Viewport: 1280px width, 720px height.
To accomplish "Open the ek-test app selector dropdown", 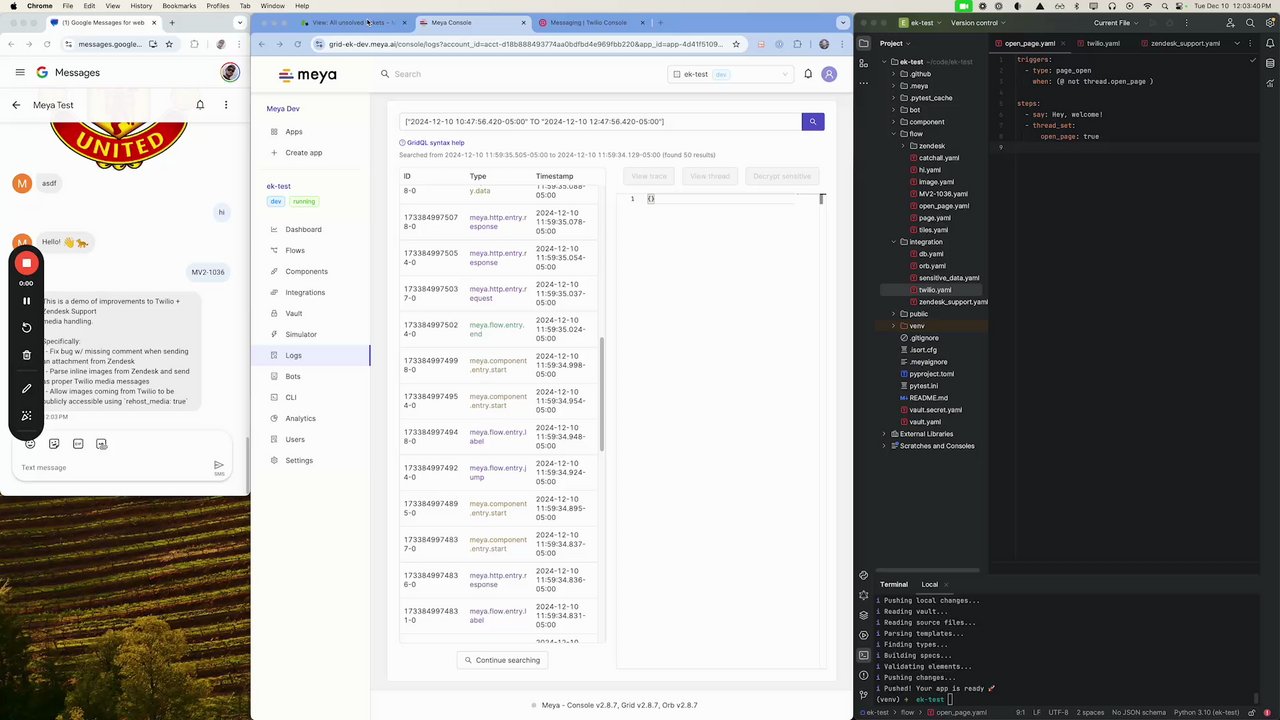I will [730, 74].
